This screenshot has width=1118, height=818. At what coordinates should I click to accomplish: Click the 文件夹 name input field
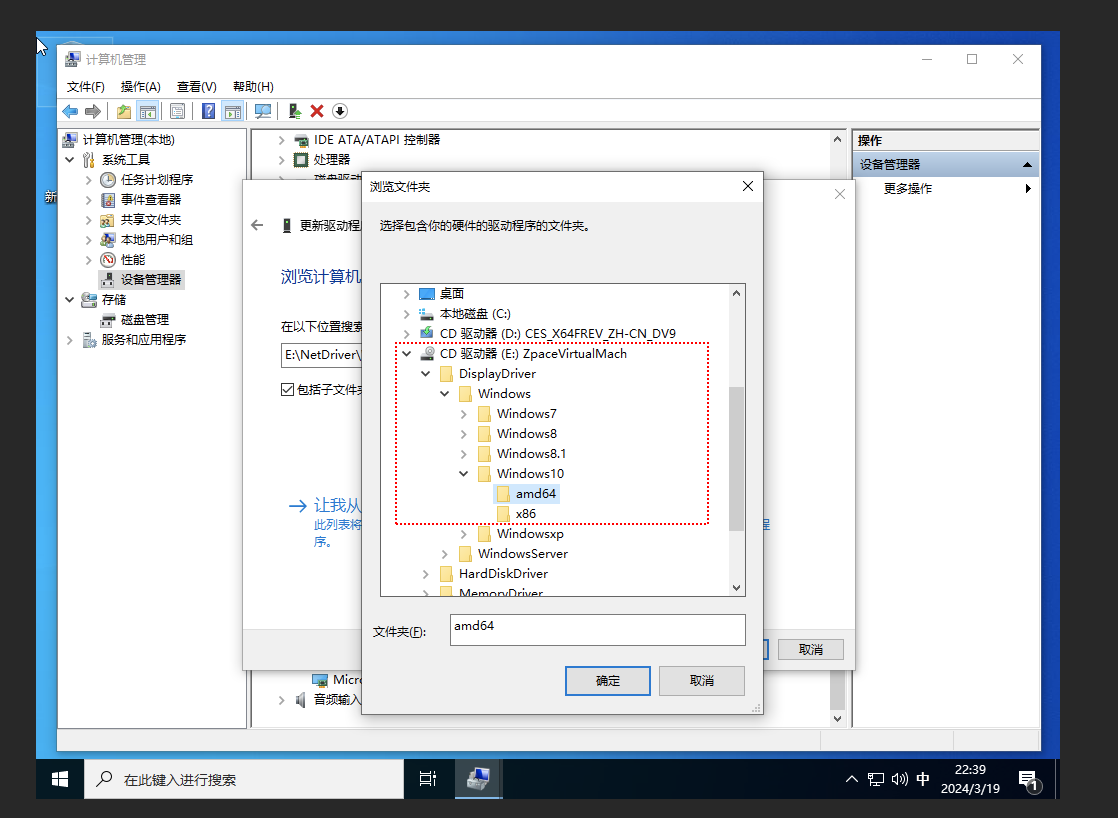pyautogui.click(x=597, y=630)
